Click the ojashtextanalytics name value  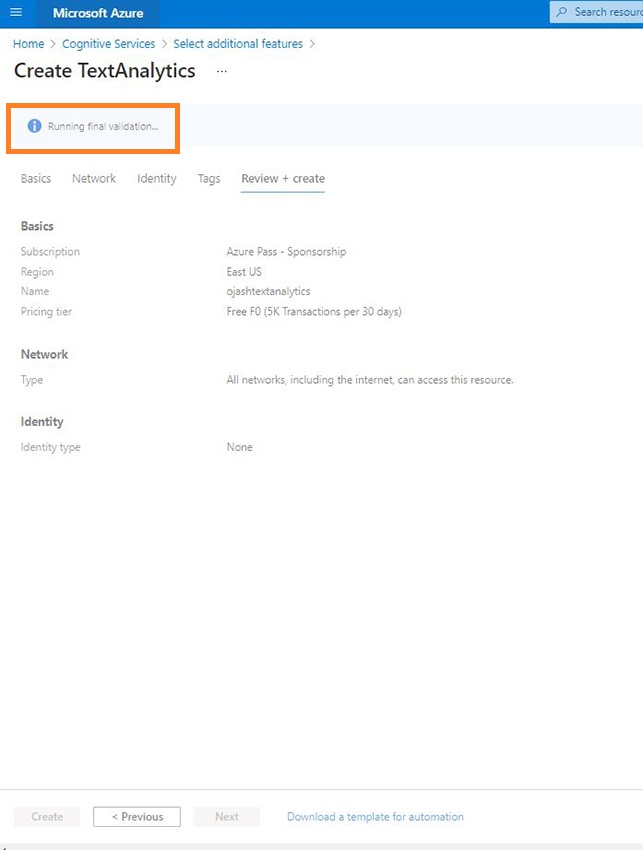point(268,291)
